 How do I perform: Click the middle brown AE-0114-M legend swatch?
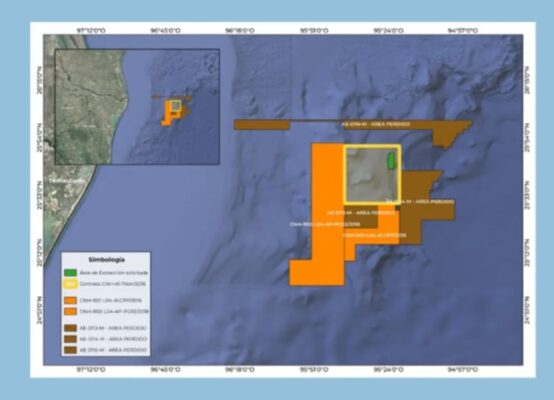(70, 339)
